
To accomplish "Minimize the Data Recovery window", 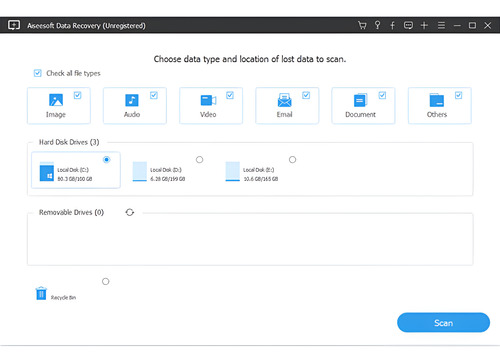I will click(x=457, y=26).
